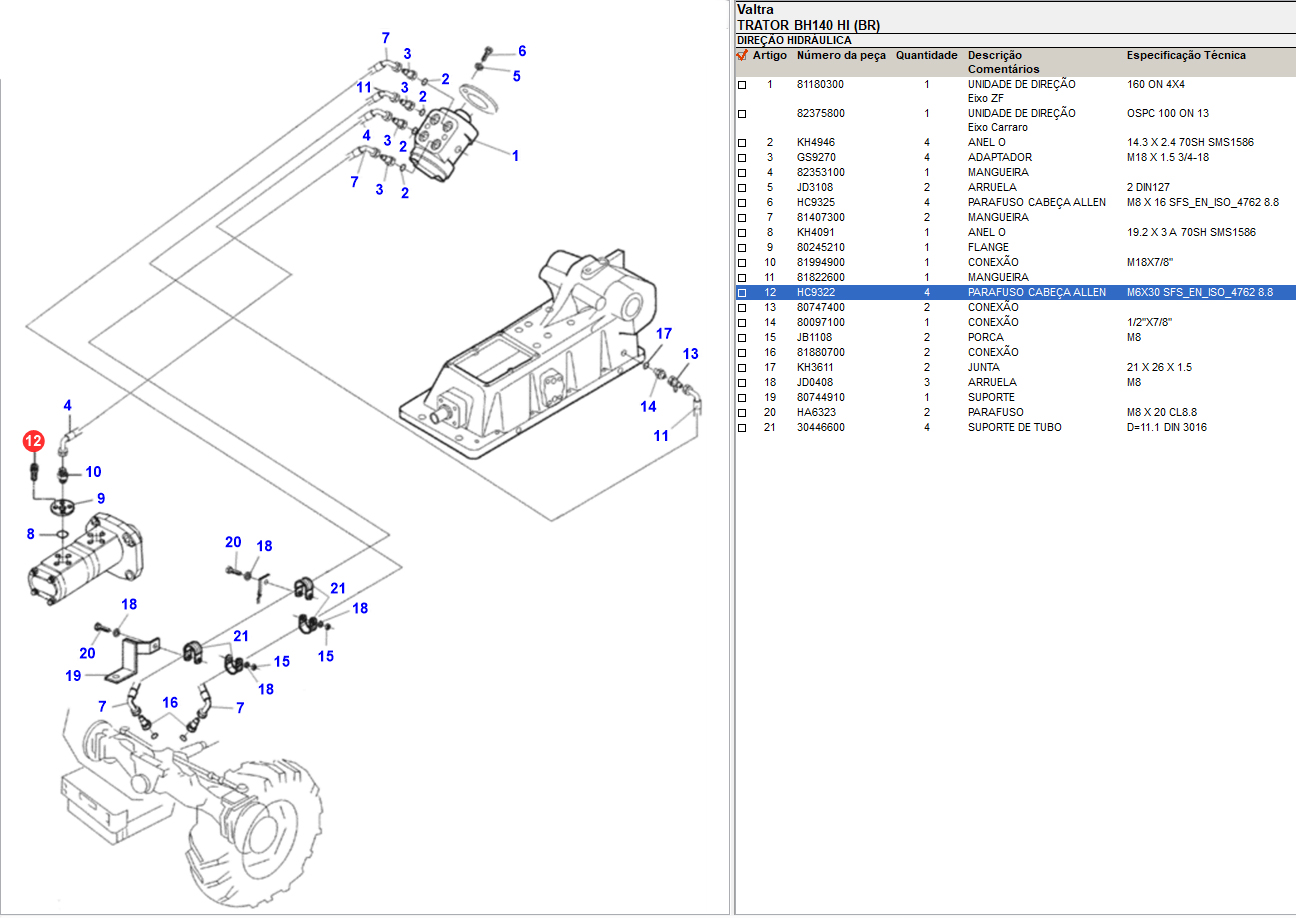Click callout 13 near the transmission housing

pos(690,354)
